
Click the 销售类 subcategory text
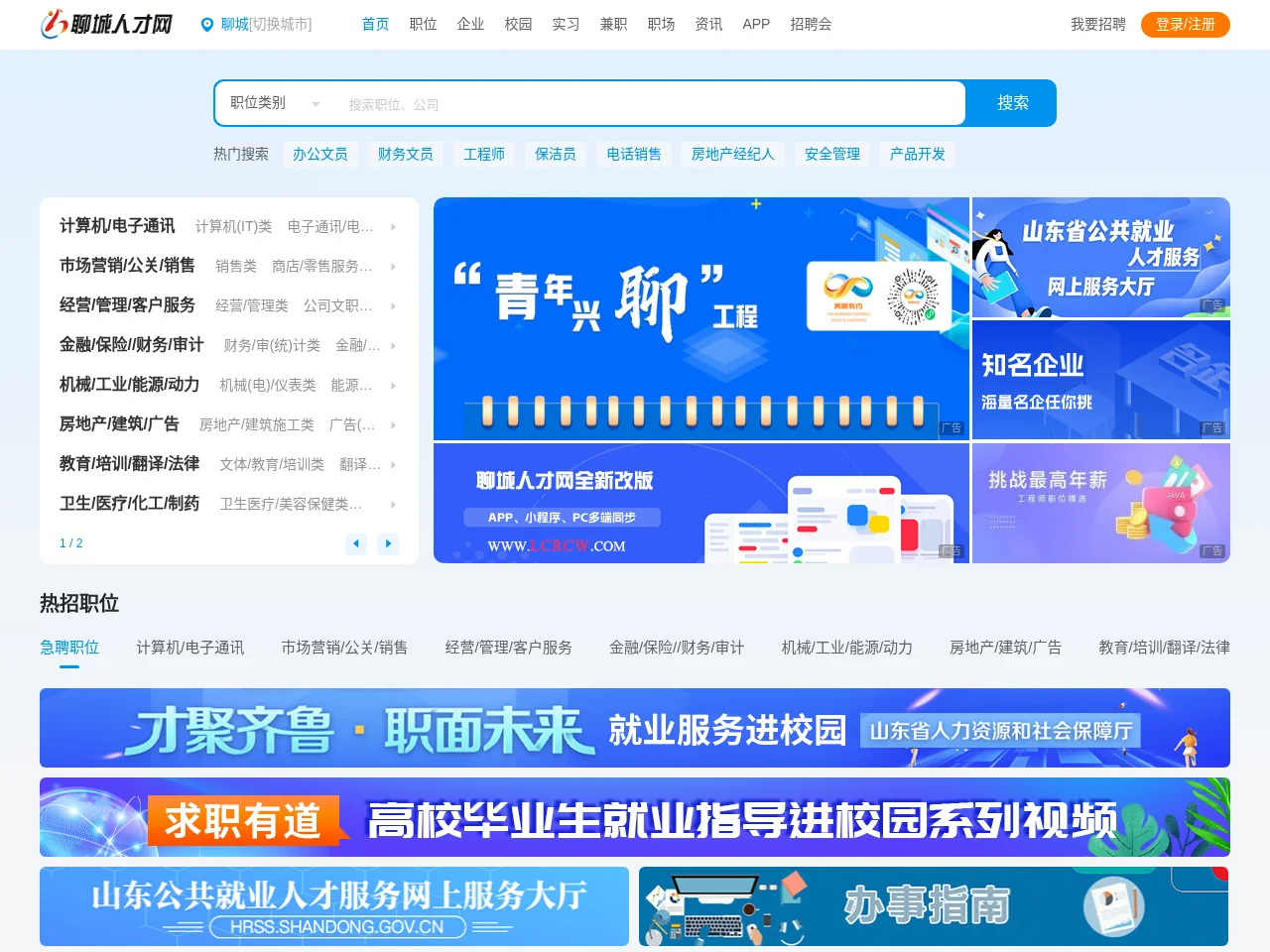click(x=236, y=267)
